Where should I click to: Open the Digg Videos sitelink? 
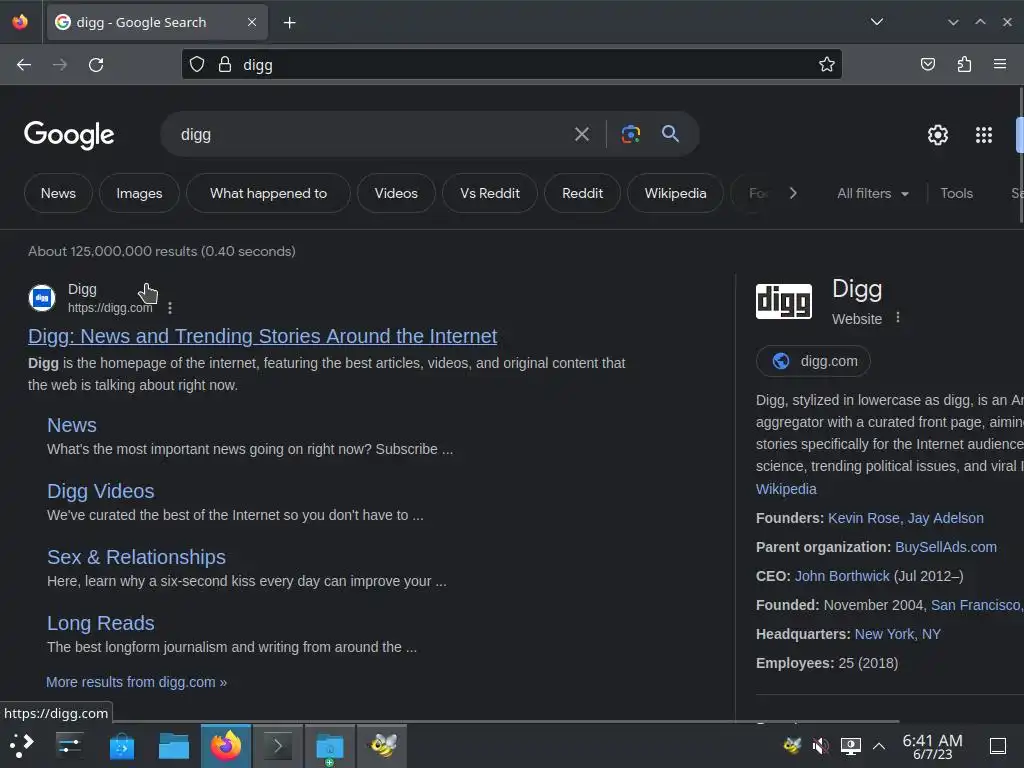101,491
